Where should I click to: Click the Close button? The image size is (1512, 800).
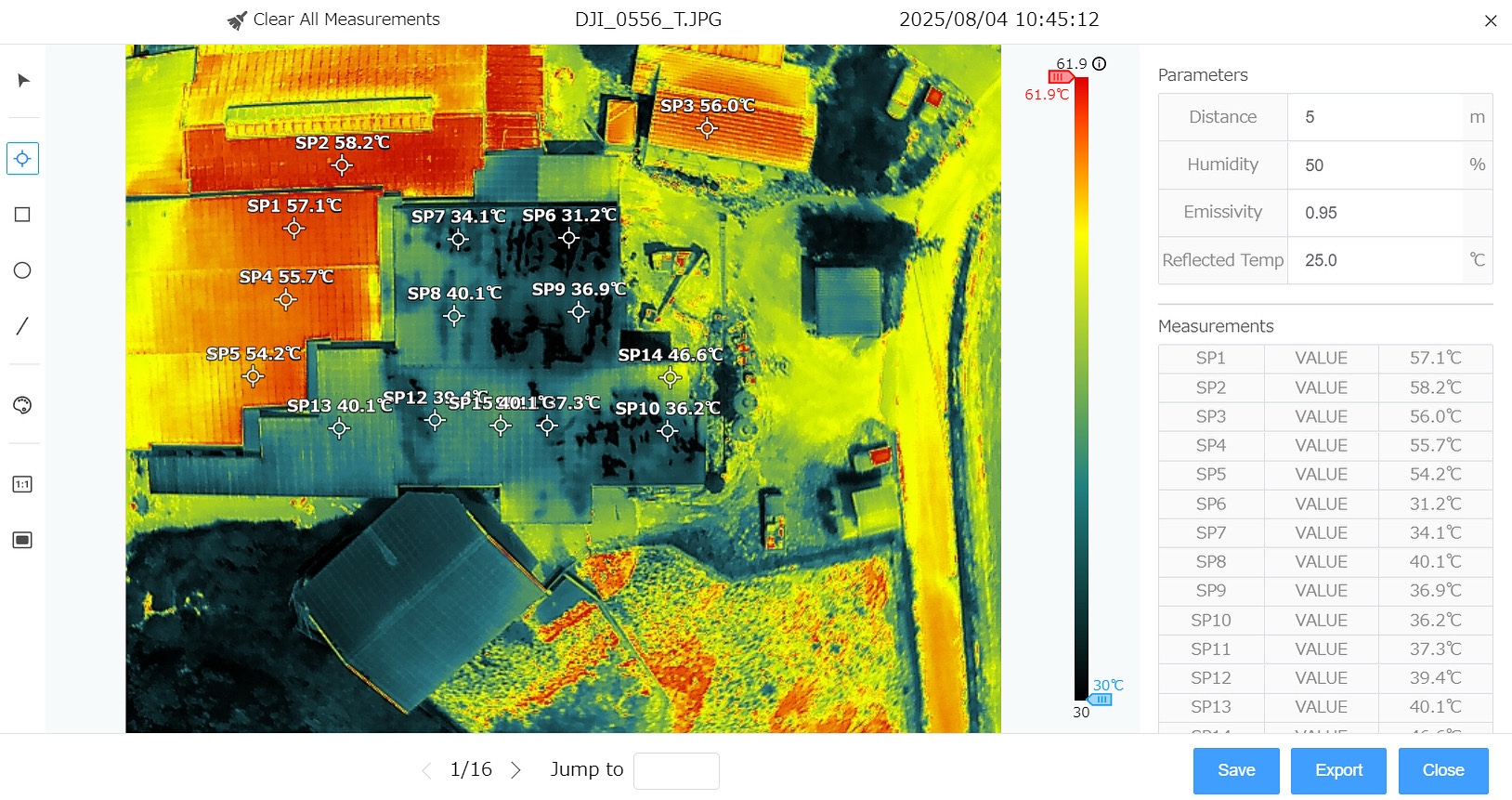tap(1442, 770)
